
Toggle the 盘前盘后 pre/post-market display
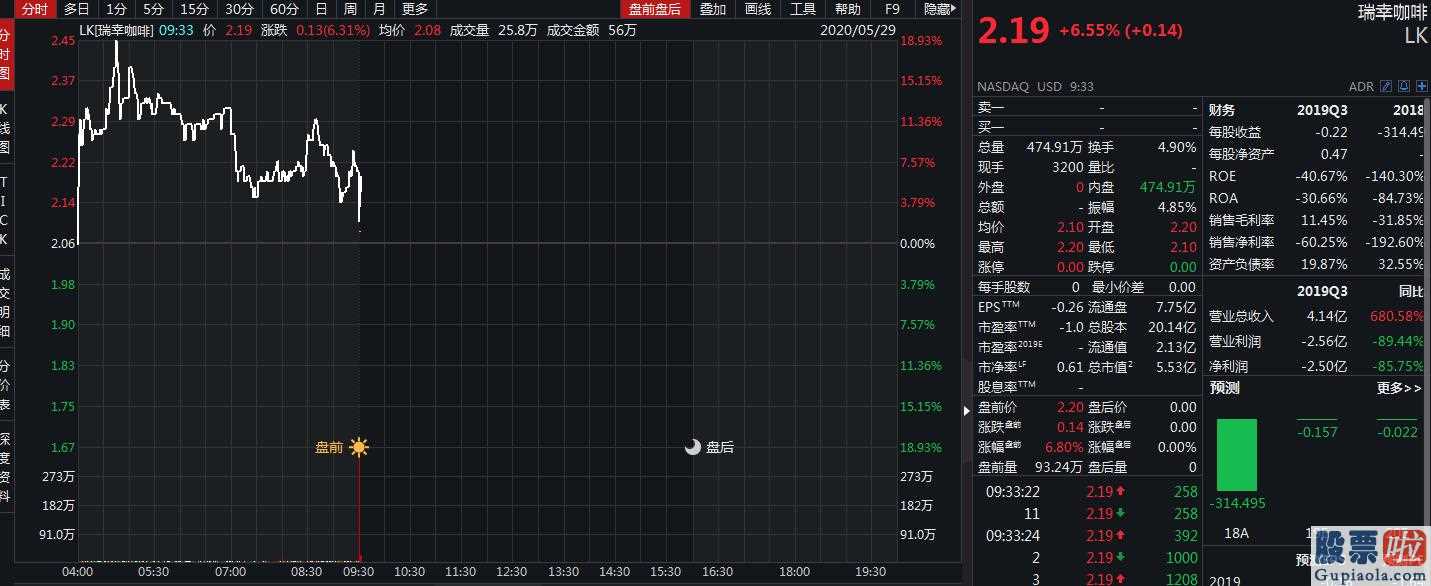point(655,9)
